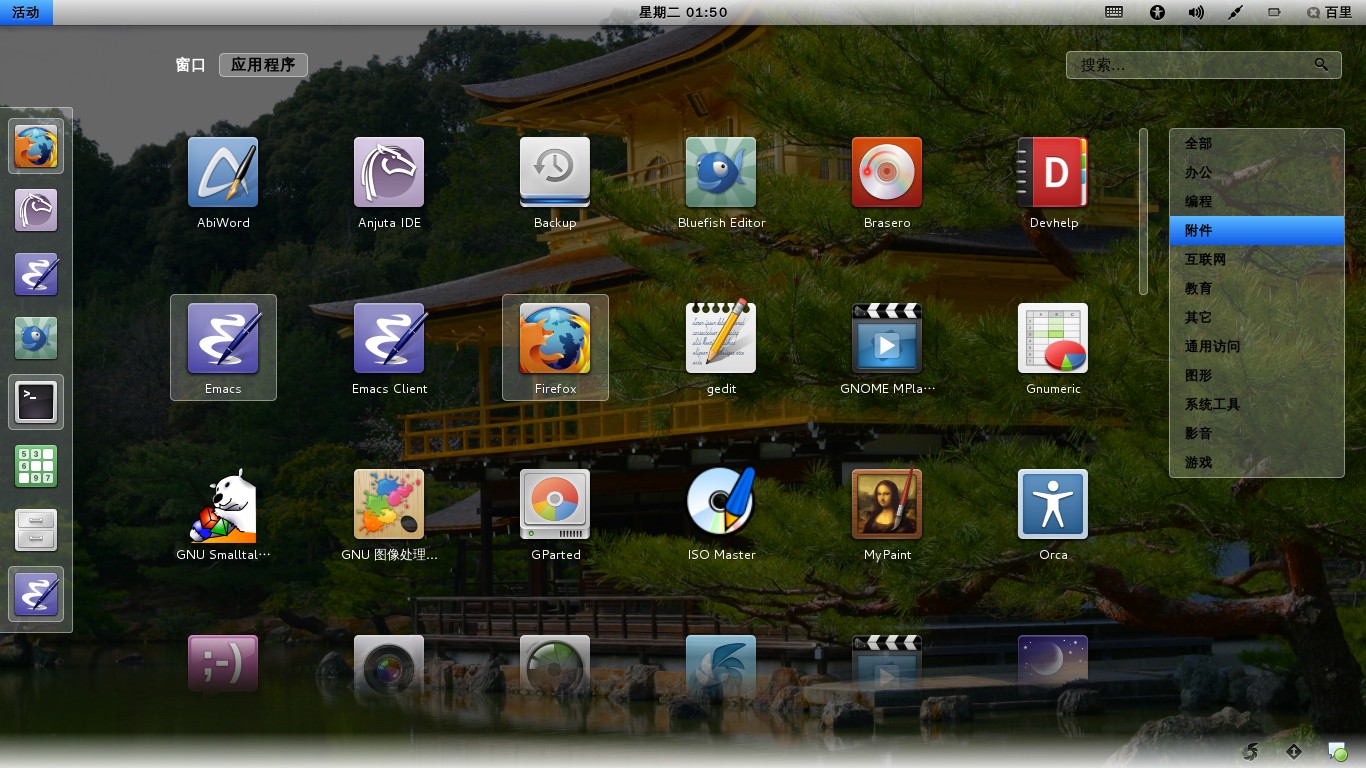Select the 系统工具 category

1257,404
